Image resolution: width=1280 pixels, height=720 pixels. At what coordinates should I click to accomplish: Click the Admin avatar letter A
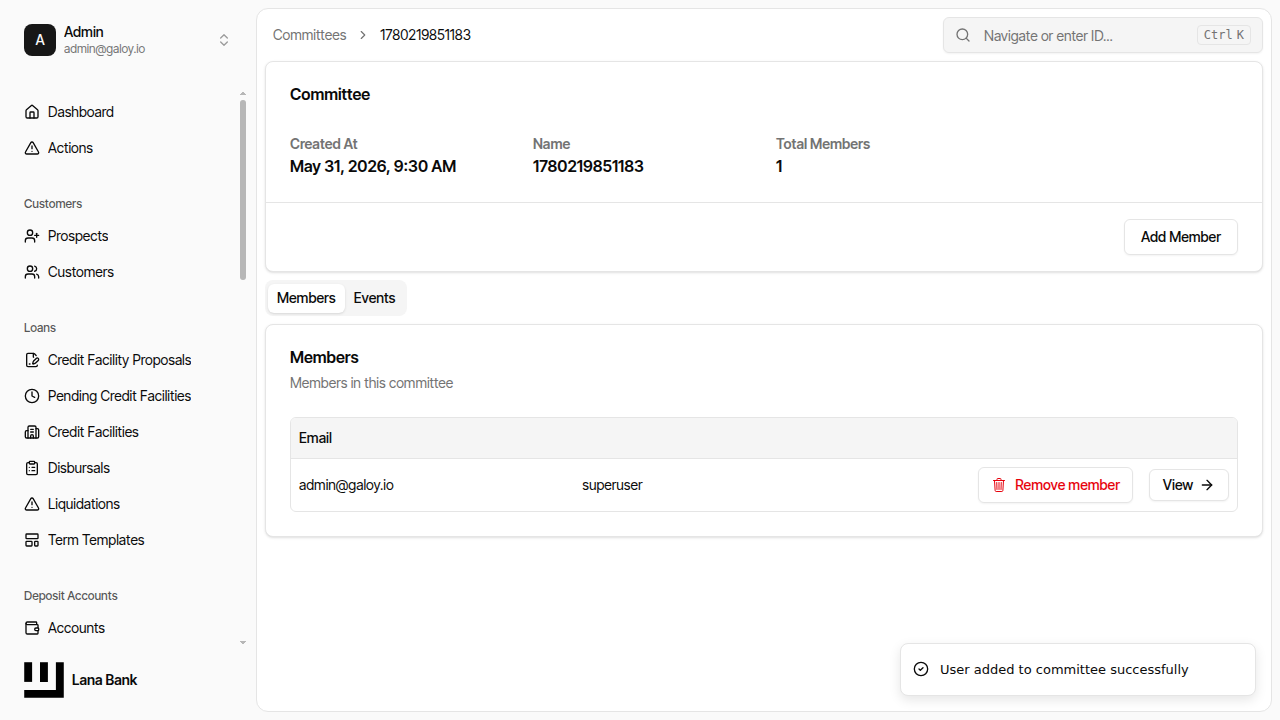(40, 40)
